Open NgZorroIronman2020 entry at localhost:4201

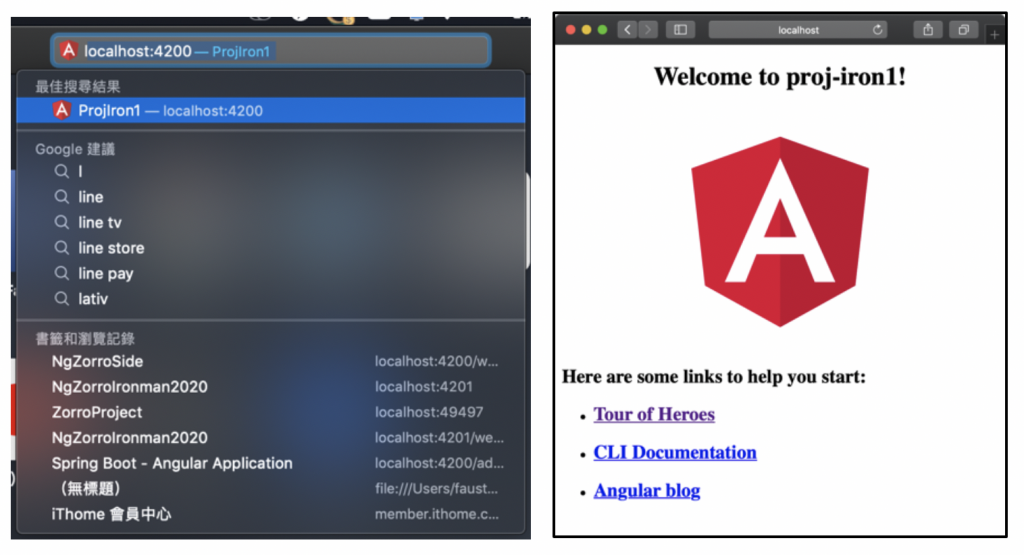pos(270,387)
